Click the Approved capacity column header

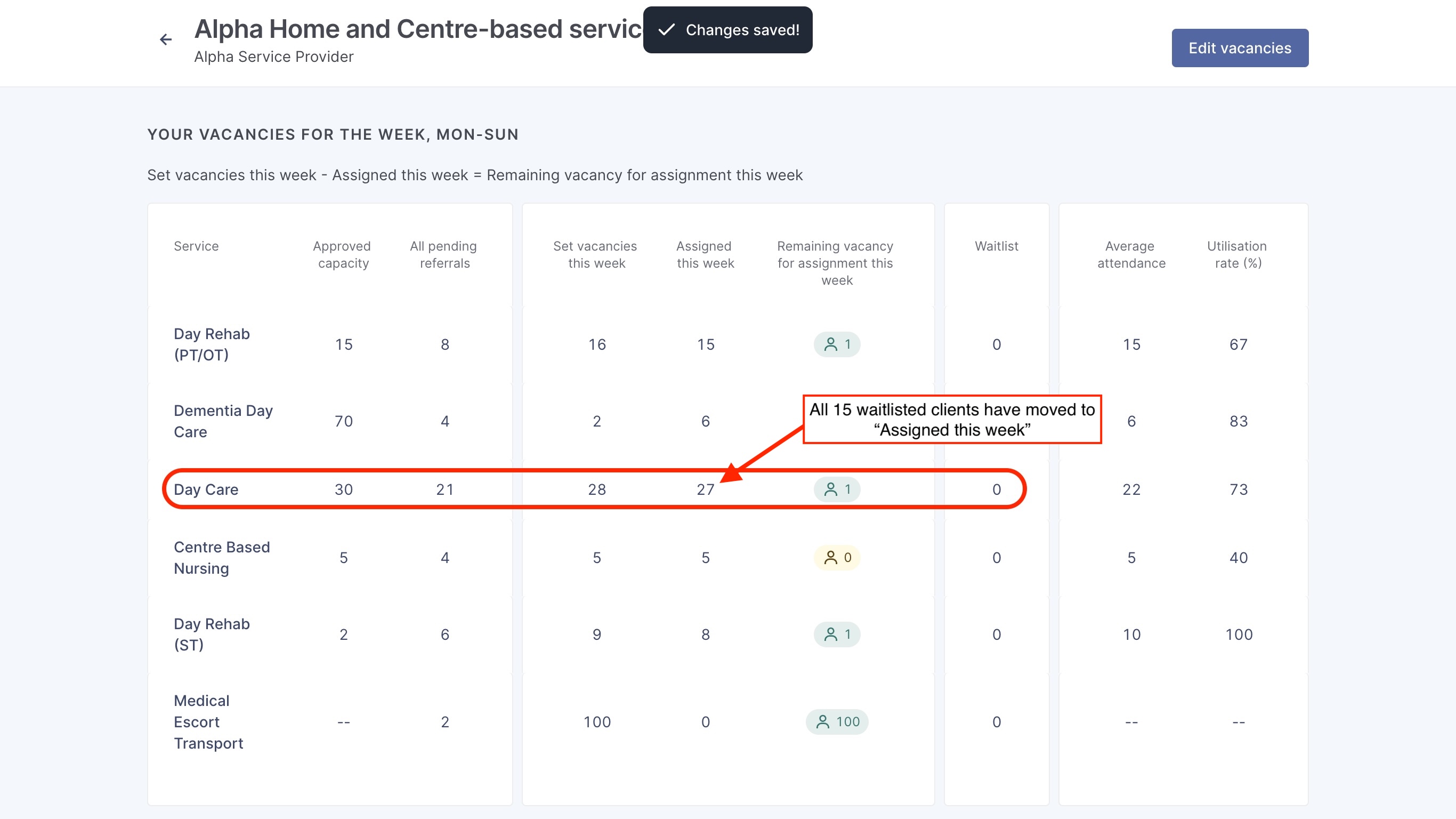343,254
